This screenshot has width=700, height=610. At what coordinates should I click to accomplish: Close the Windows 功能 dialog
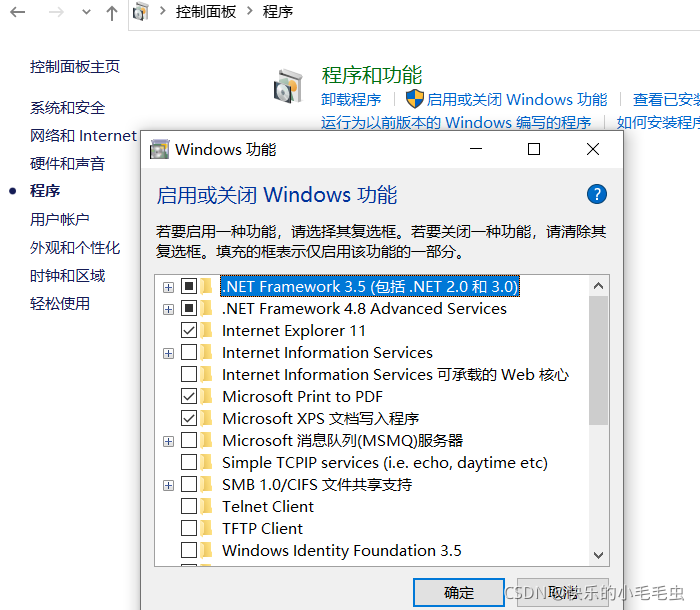pyautogui.click(x=593, y=149)
